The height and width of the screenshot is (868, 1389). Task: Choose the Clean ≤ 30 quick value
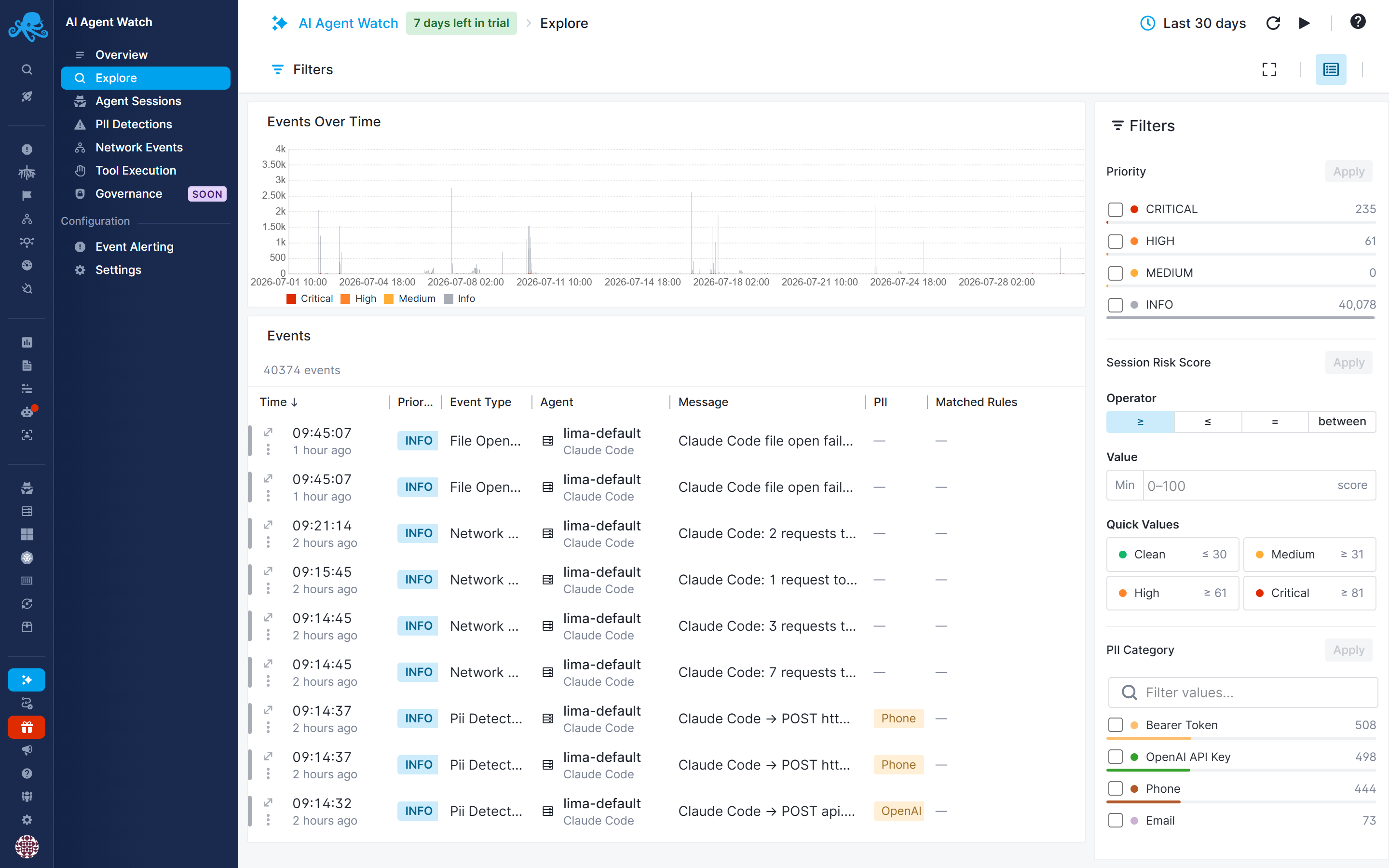[1172, 554]
